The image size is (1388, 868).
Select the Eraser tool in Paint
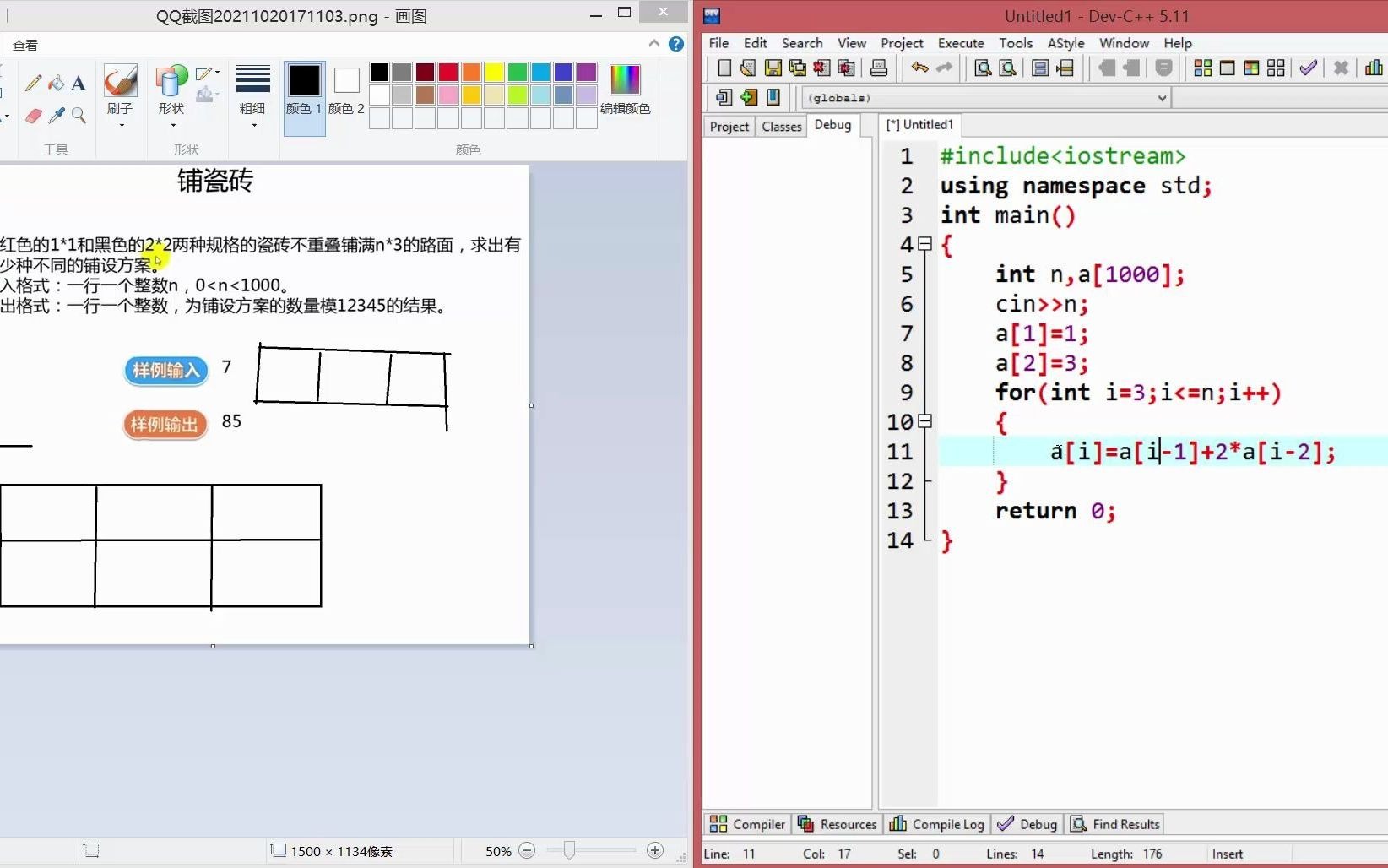(34, 116)
